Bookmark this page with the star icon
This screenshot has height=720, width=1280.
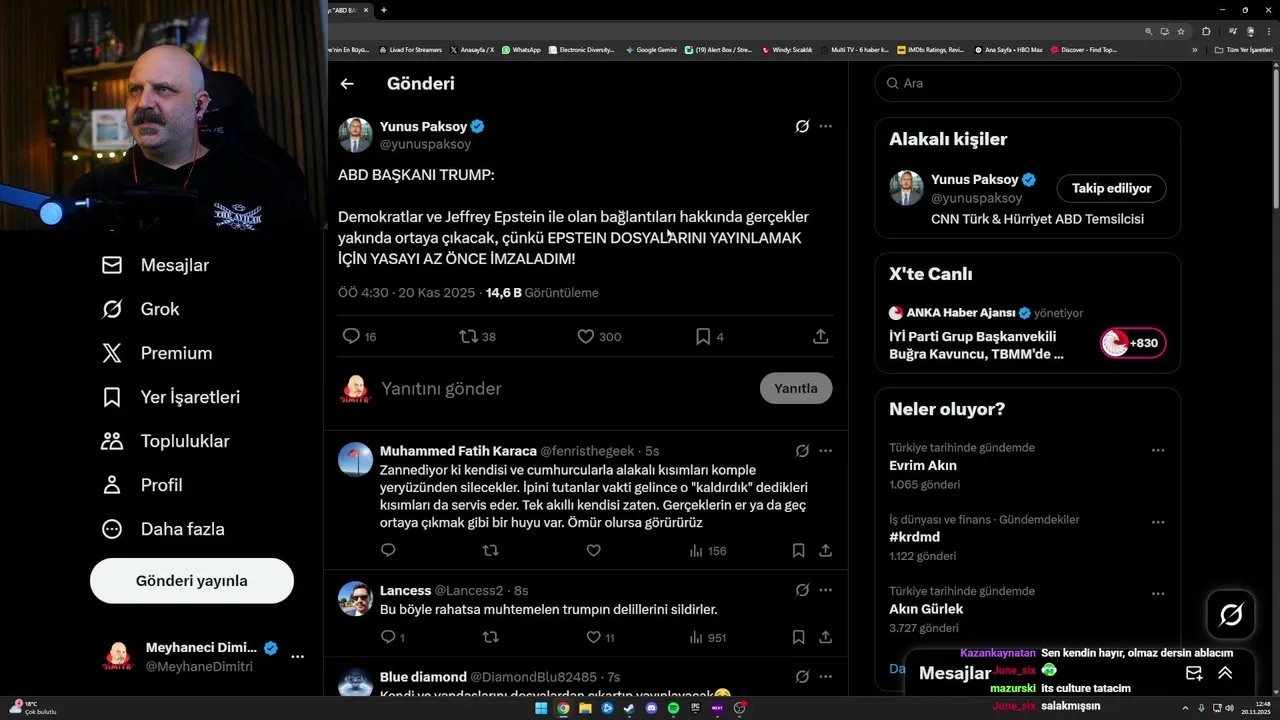point(1181,31)
